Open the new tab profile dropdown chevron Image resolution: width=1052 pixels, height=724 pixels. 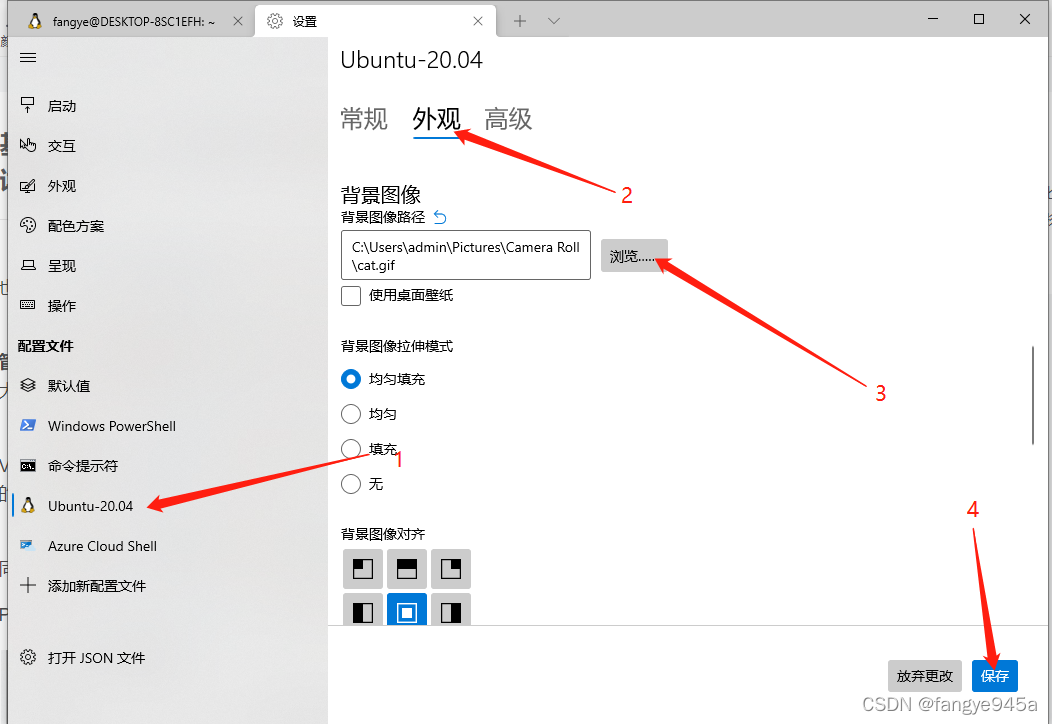[x=554, y=21]
